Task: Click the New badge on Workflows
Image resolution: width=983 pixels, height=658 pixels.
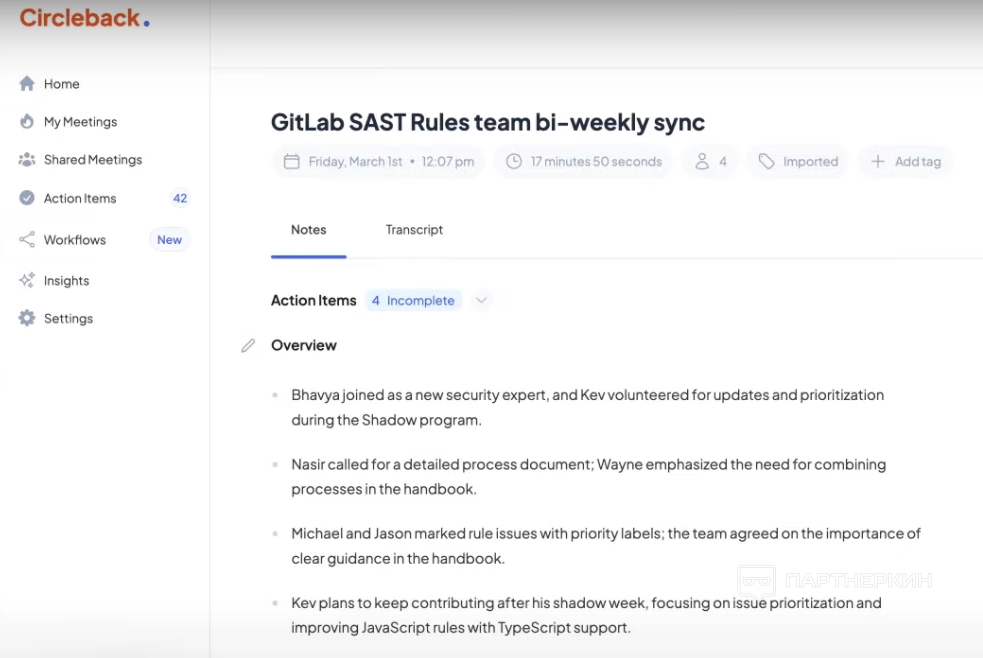Action: pos(169,239)
